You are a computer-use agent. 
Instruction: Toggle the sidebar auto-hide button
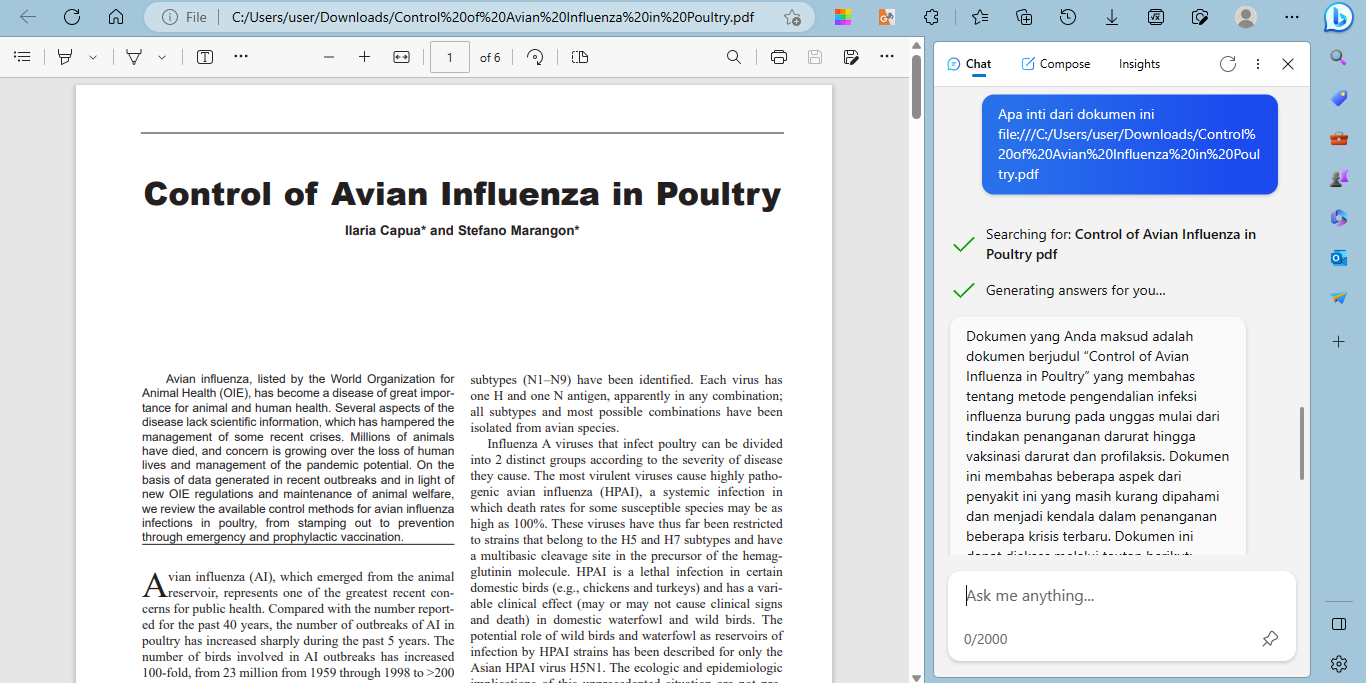pyautogui.click(x=1339, y=624)
